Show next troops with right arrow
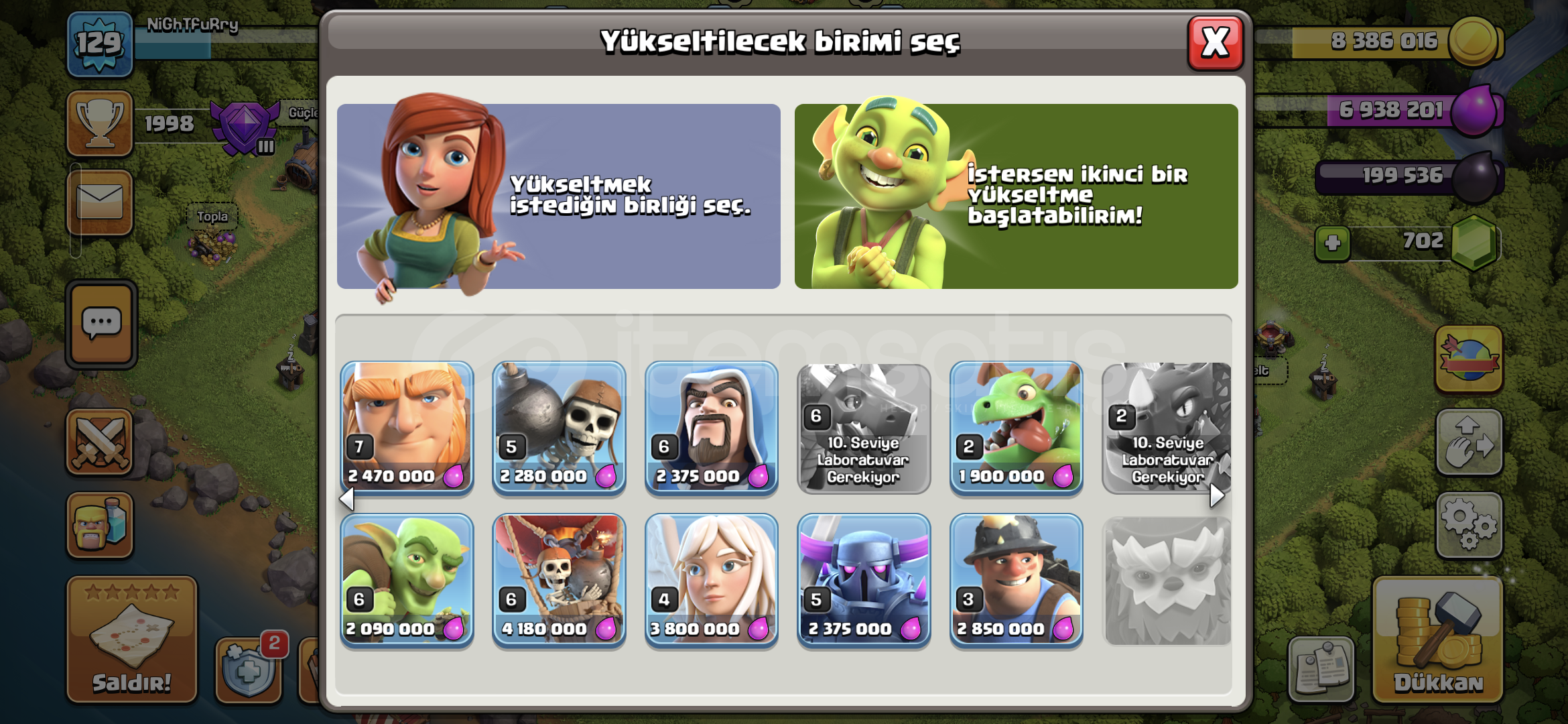Image resolution: width=1568 pixels, height=724 pixels. click(x=1217, y=496)
